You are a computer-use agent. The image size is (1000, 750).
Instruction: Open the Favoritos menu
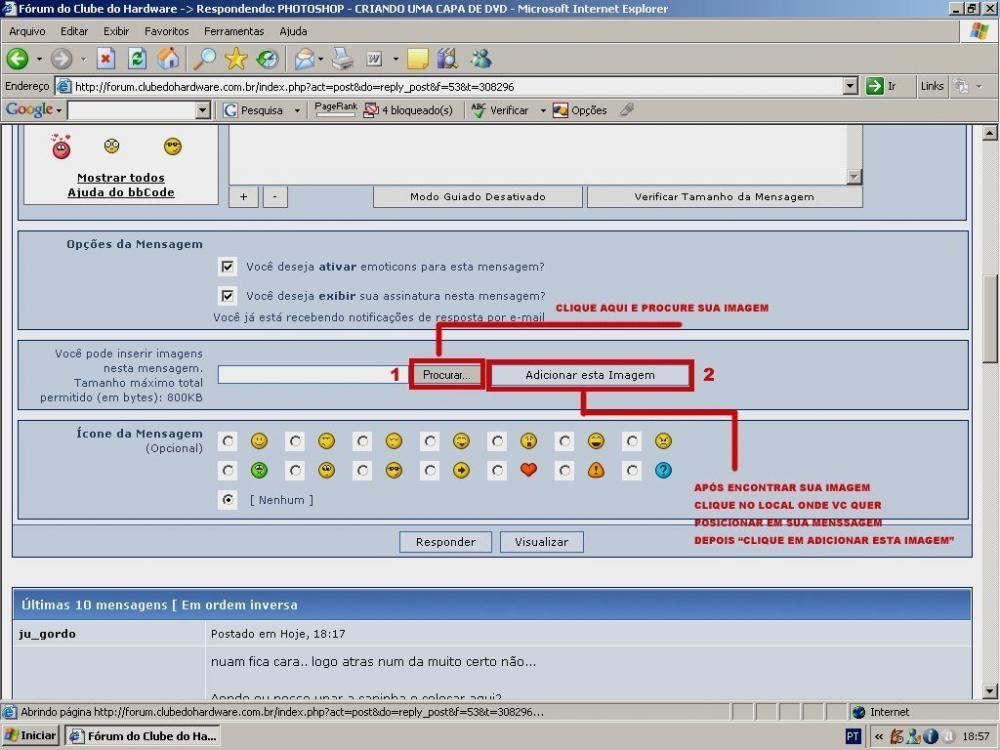coord(166,31)
